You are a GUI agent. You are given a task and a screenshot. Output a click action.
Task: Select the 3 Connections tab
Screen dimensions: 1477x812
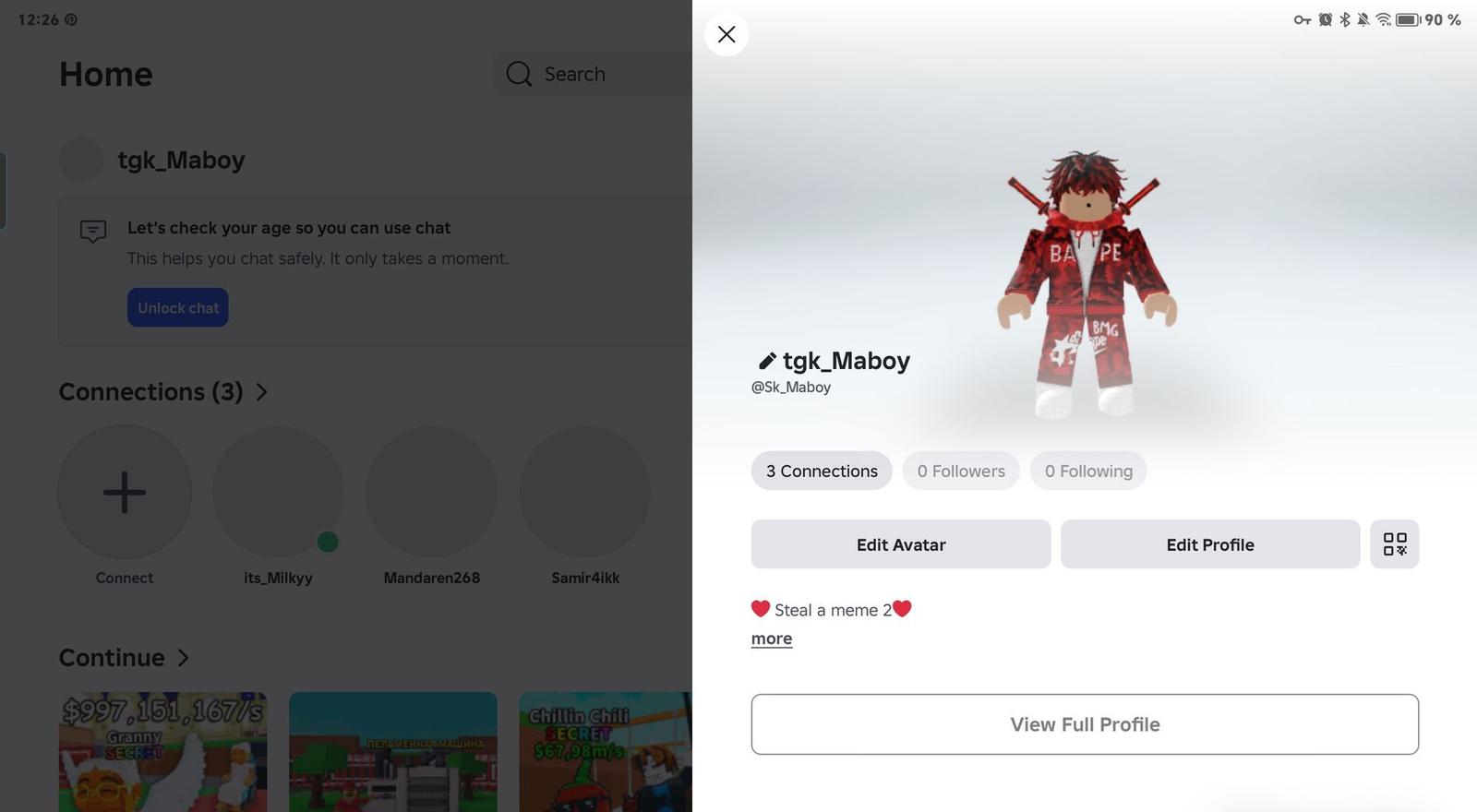(x=822, y=471)
